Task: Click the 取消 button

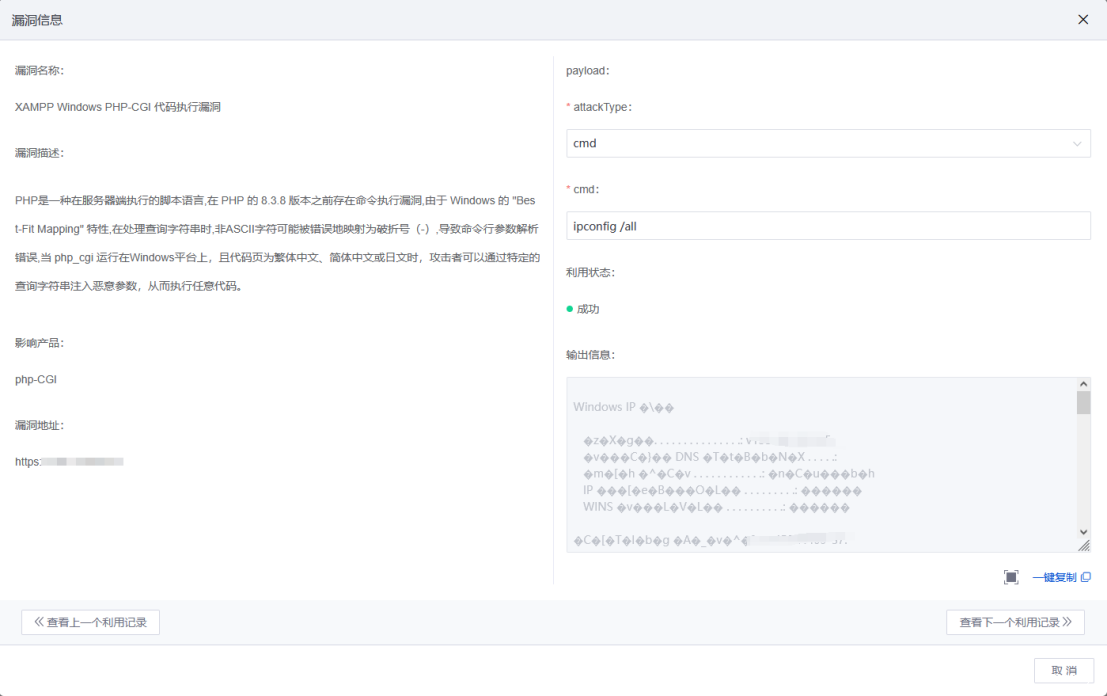Action: (1064, 670)
